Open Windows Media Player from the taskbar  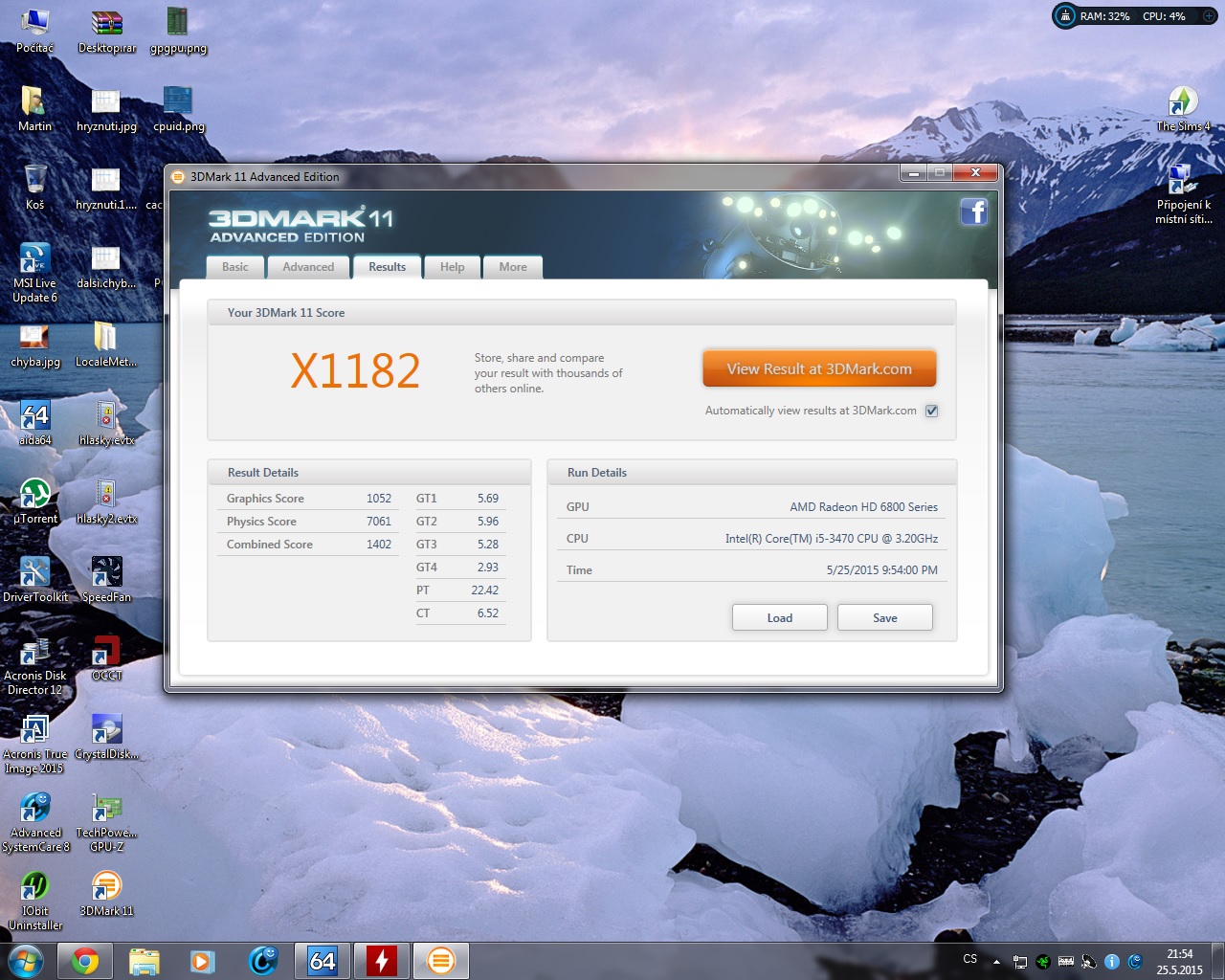point(202,961)
